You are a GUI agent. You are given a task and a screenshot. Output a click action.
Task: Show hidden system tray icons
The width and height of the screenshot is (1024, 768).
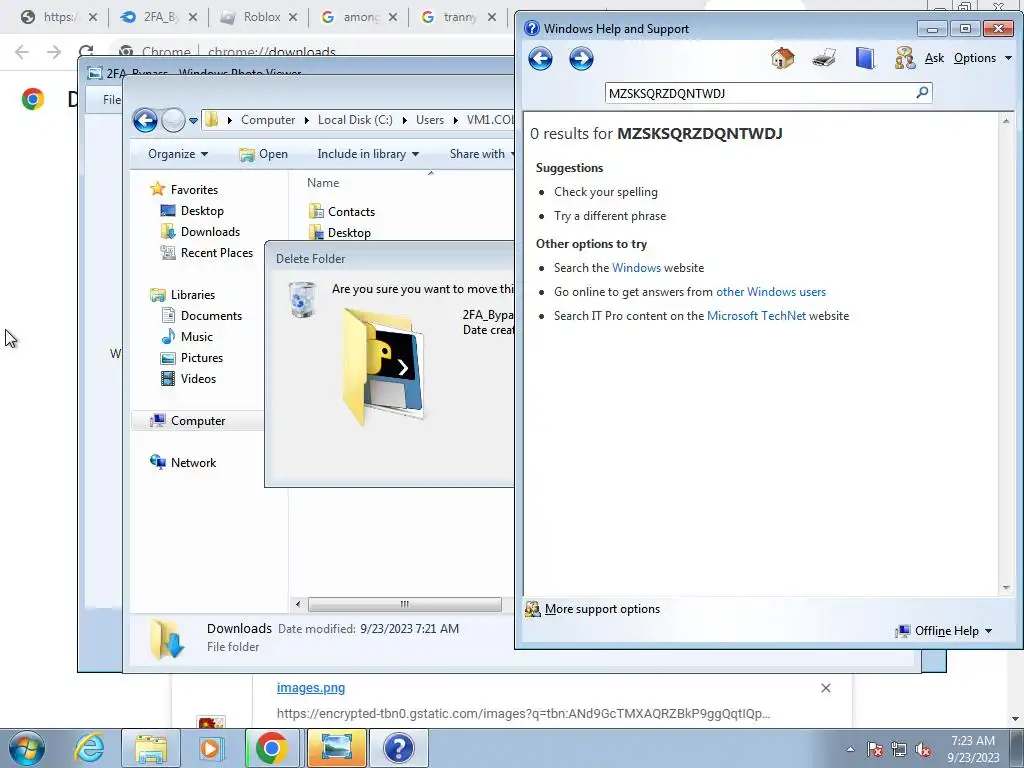(850, 749)
